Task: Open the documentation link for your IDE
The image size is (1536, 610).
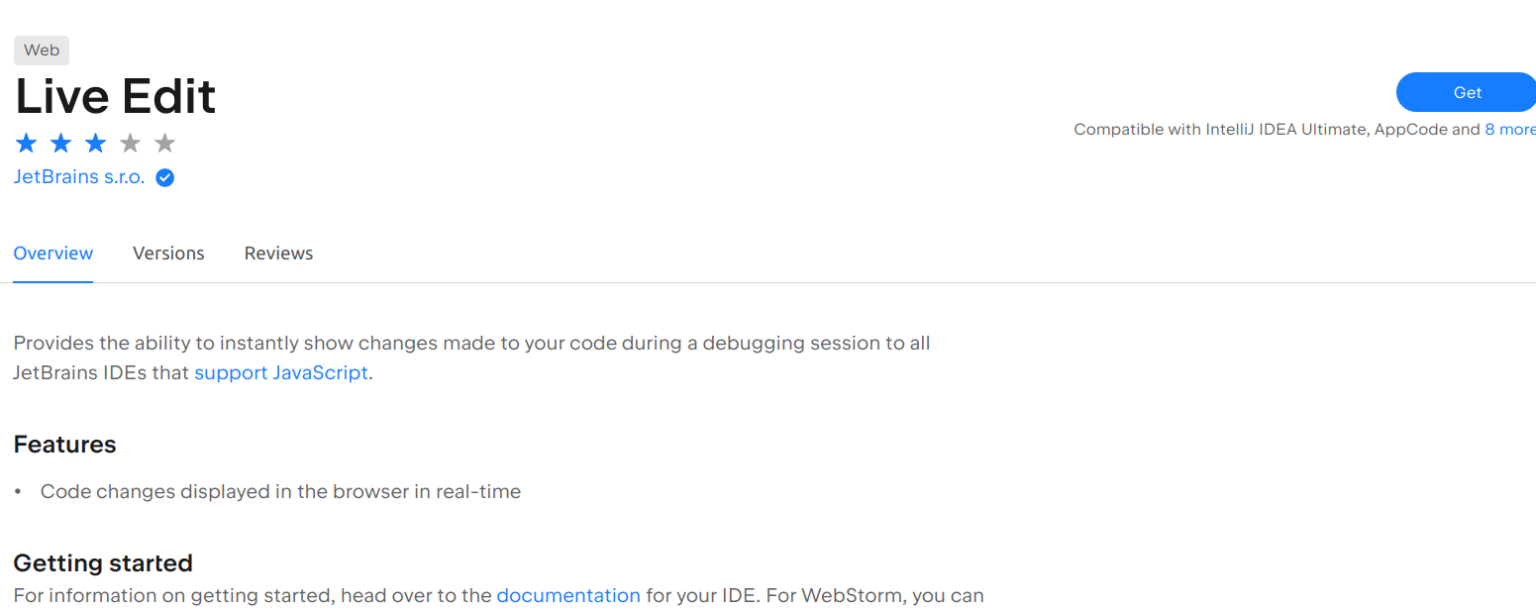Action: tap(568, 595)
